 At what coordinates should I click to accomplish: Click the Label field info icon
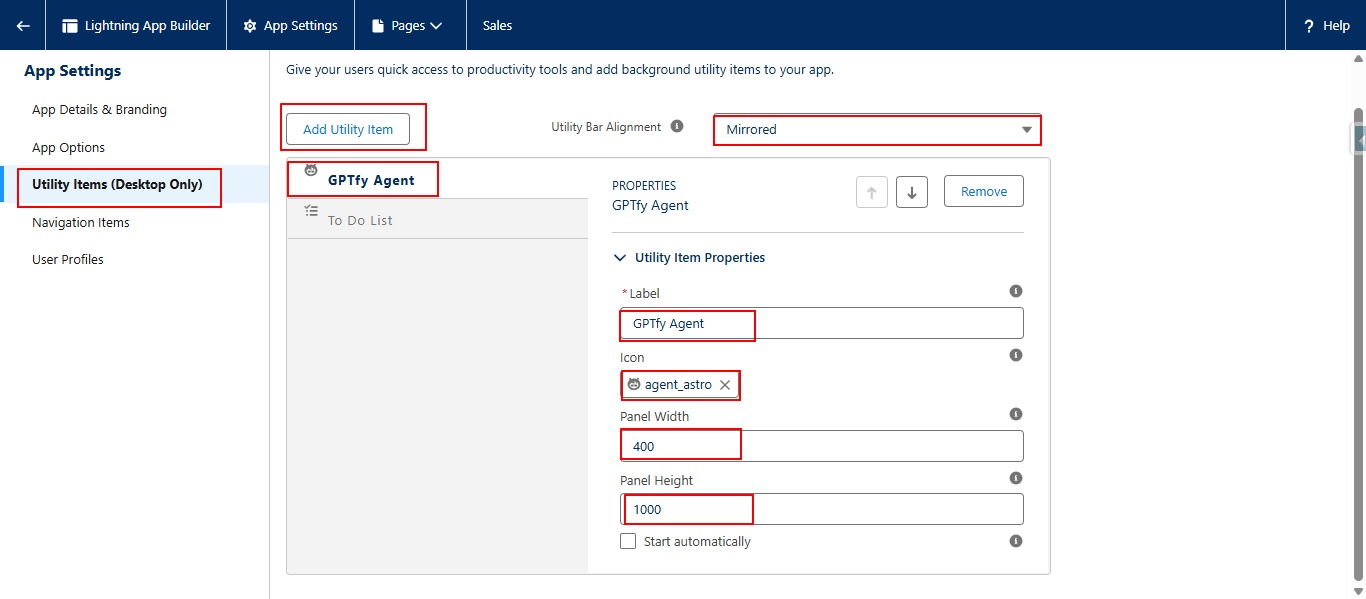[1016, 292]
